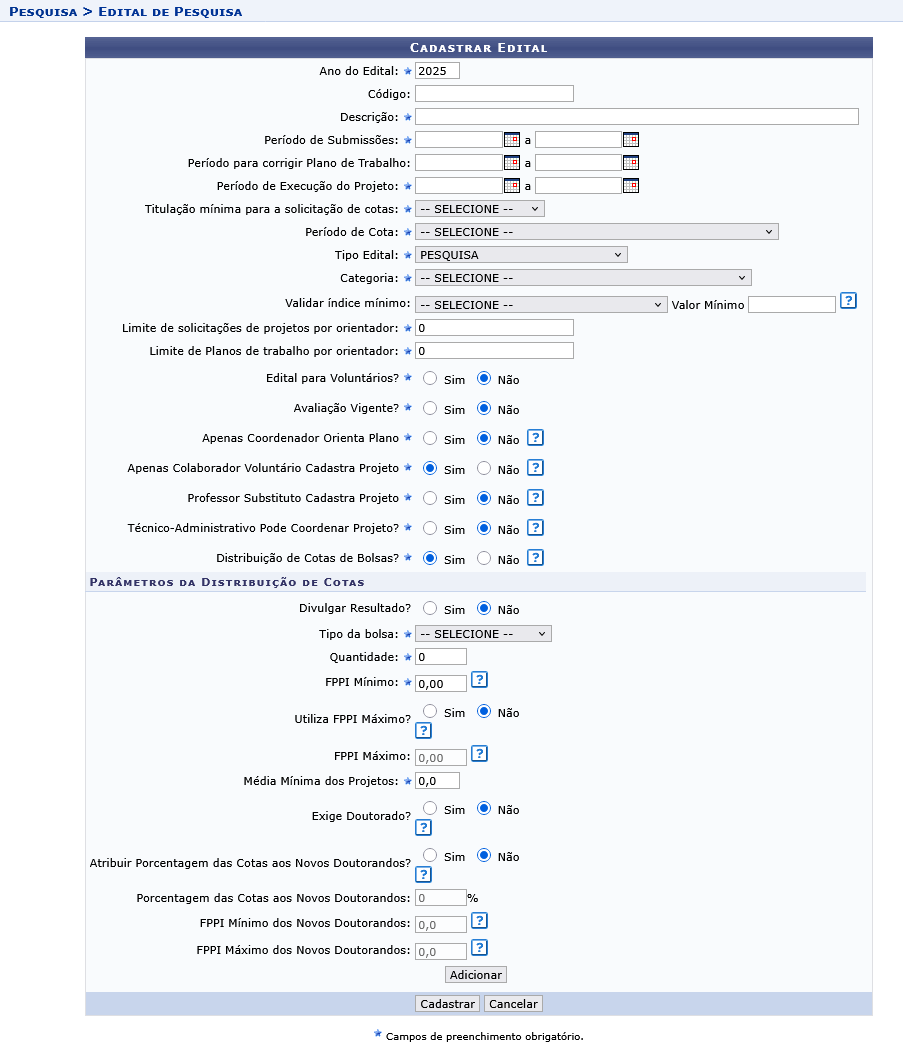Click the help icon beside Valor Mínimo

848,300
